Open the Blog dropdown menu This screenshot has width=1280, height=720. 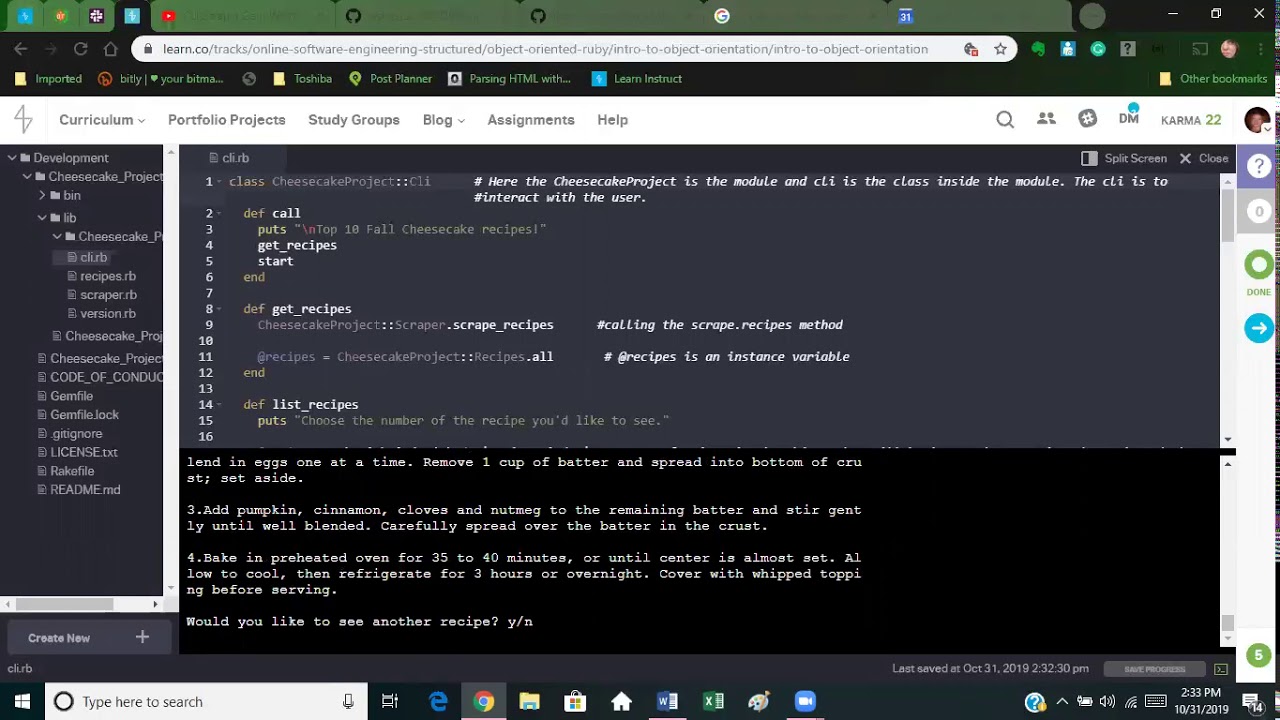[444, 119]
